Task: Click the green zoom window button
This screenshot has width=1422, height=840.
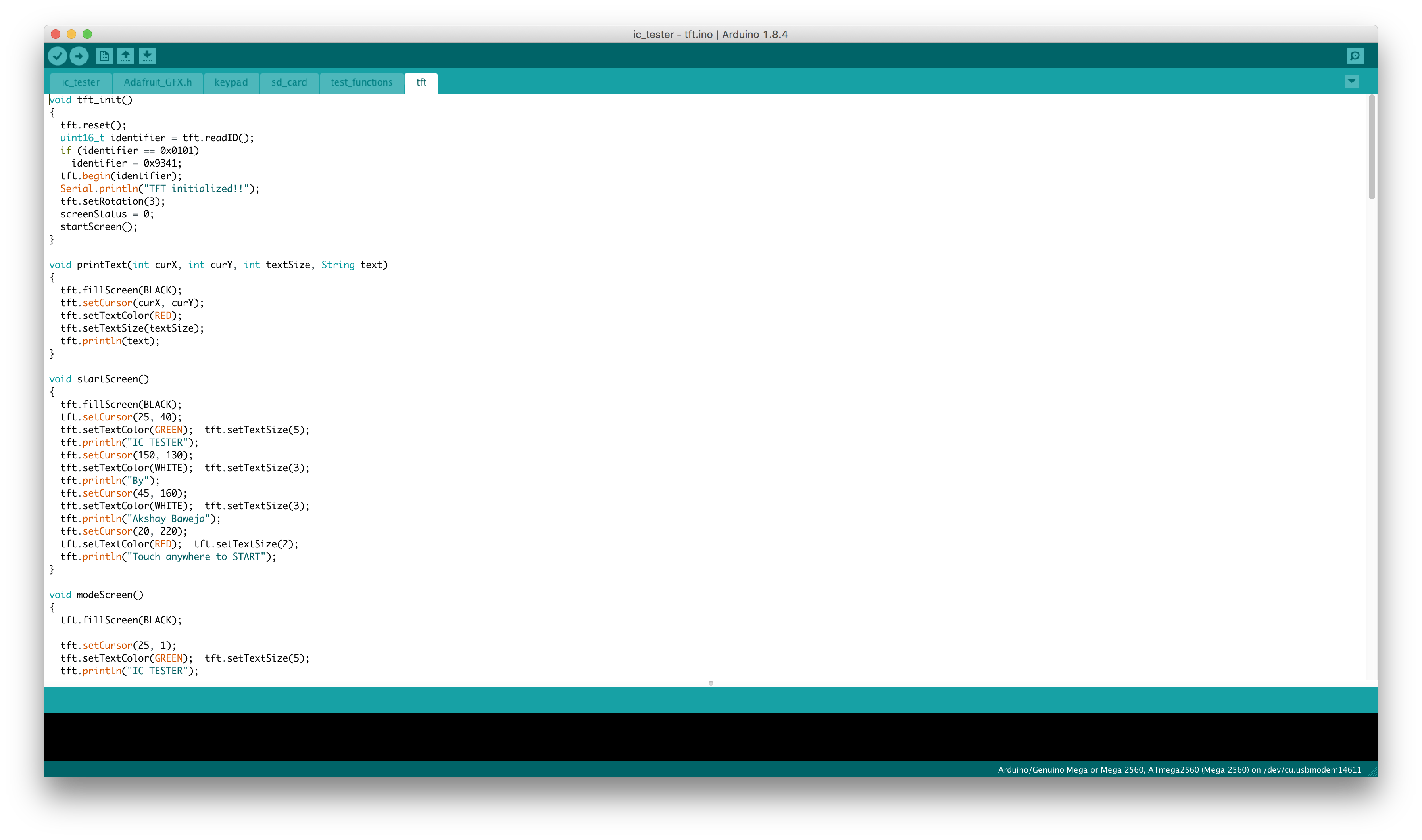Action: click(x=87, y=34)
